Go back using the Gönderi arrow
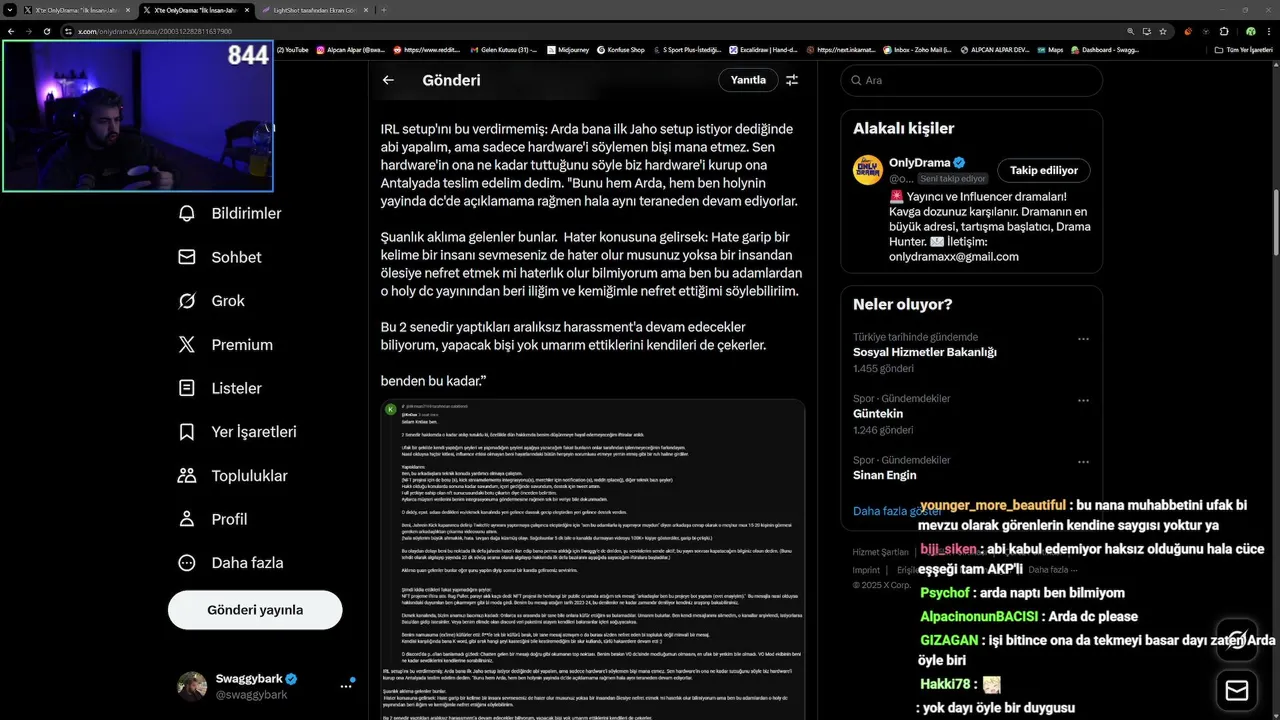This screenshot has width=1280, height=720. click(x=388, y=80)
